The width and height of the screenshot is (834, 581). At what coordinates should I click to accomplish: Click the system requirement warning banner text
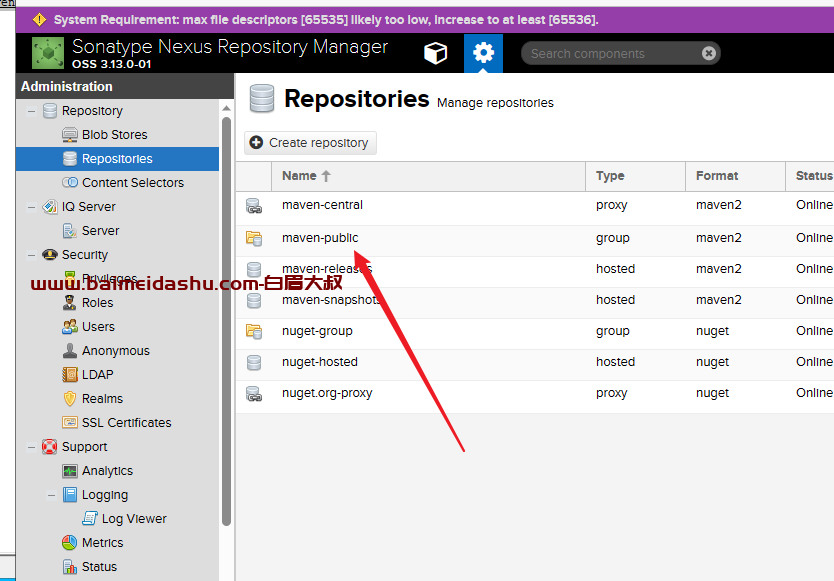pos(326,20)
